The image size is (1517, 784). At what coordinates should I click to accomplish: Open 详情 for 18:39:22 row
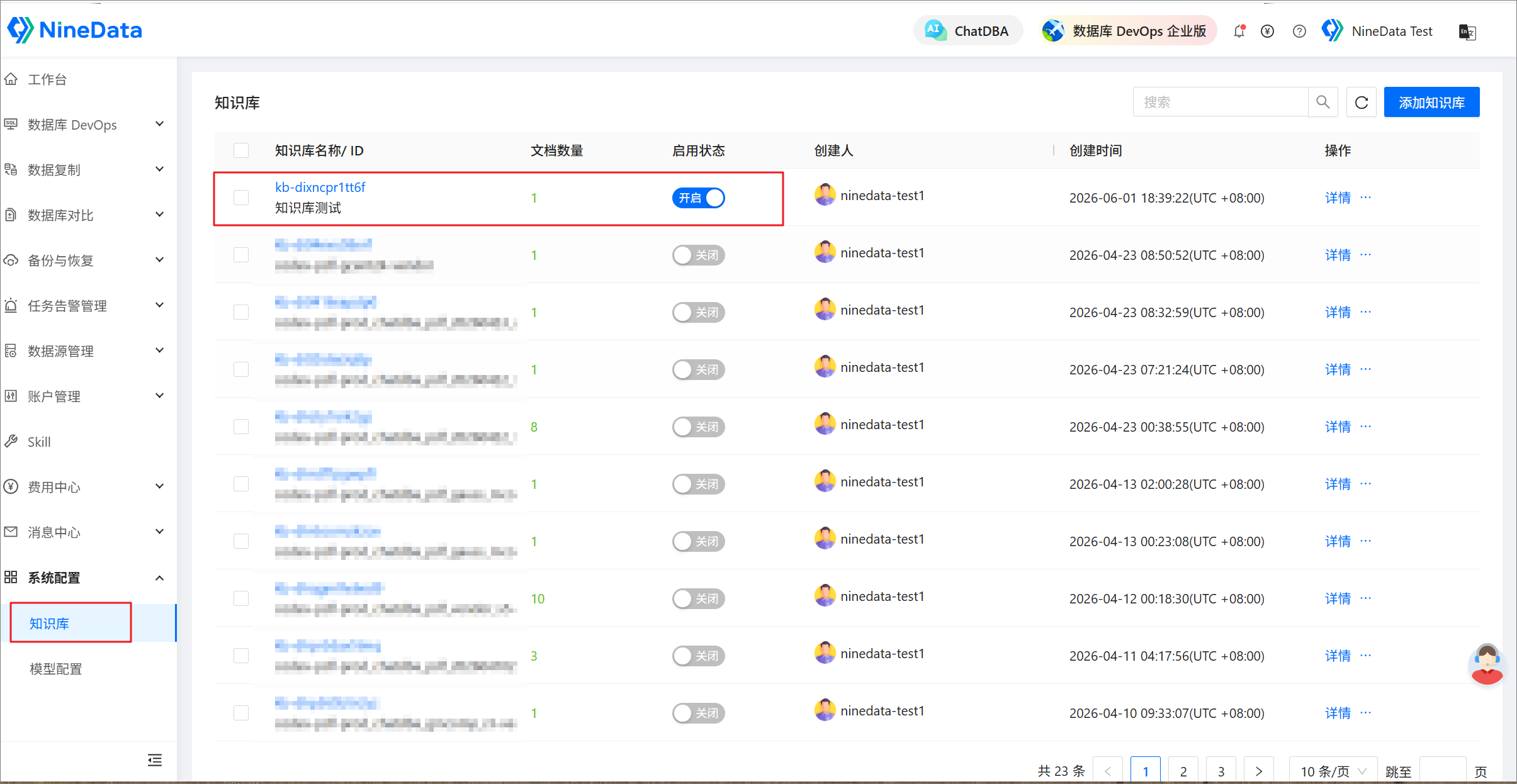tap(1338, 198)
